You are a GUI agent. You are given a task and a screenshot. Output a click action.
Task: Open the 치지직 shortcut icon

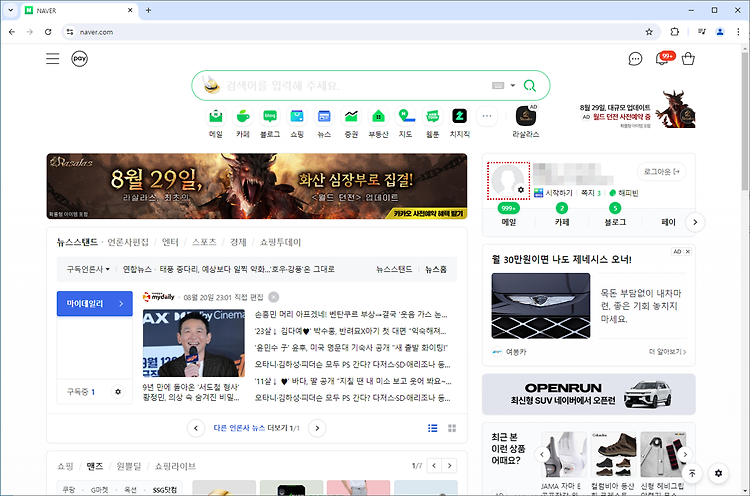[460, 116]
